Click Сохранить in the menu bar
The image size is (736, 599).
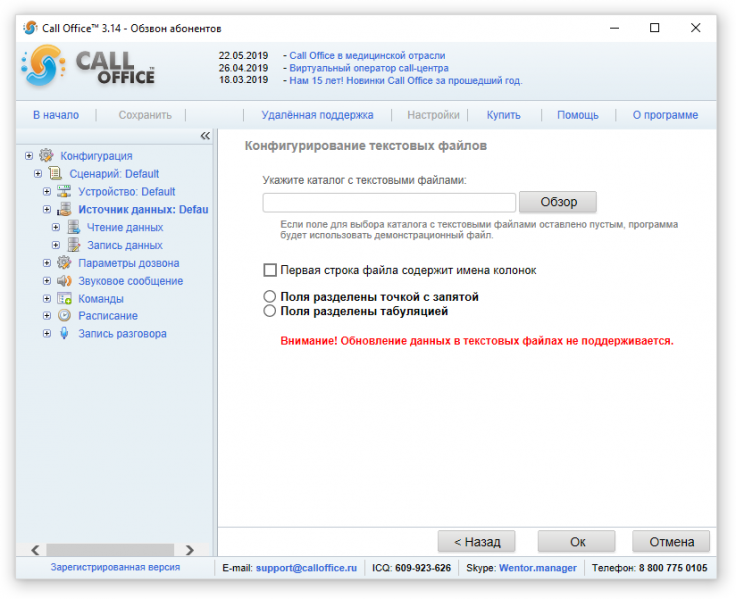click(x=145, y=115)
